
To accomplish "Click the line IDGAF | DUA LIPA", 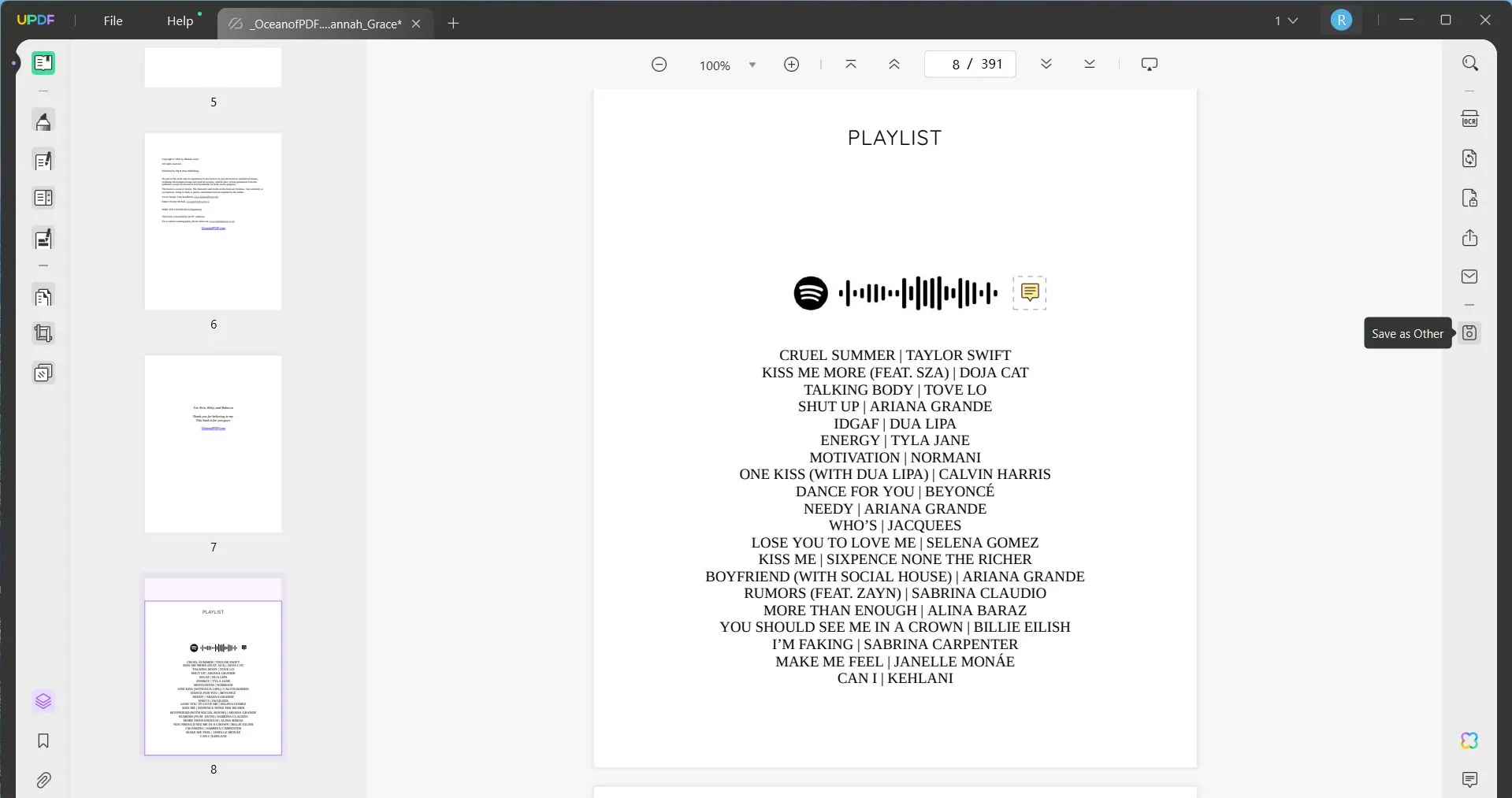I will coord(895,424).
